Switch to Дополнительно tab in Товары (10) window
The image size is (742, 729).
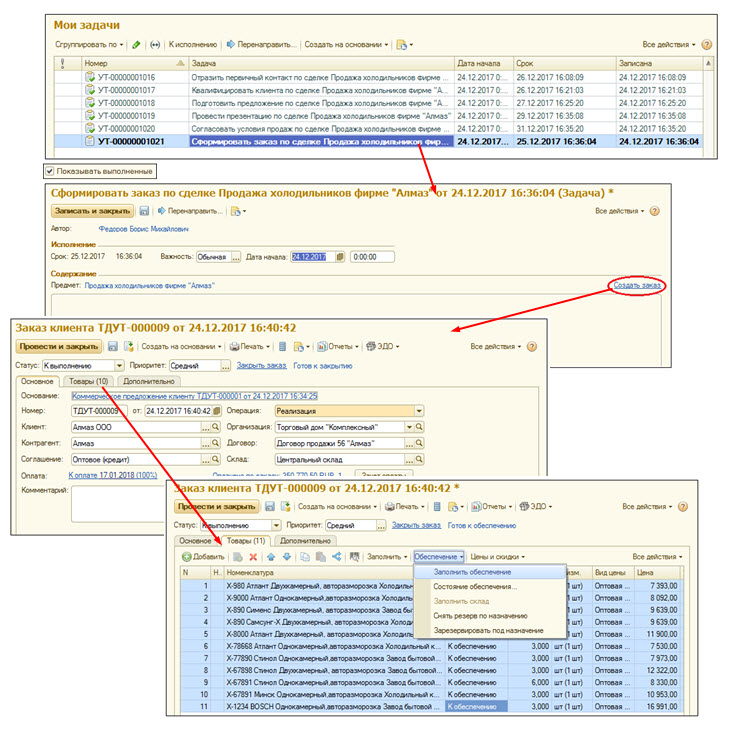149,381
